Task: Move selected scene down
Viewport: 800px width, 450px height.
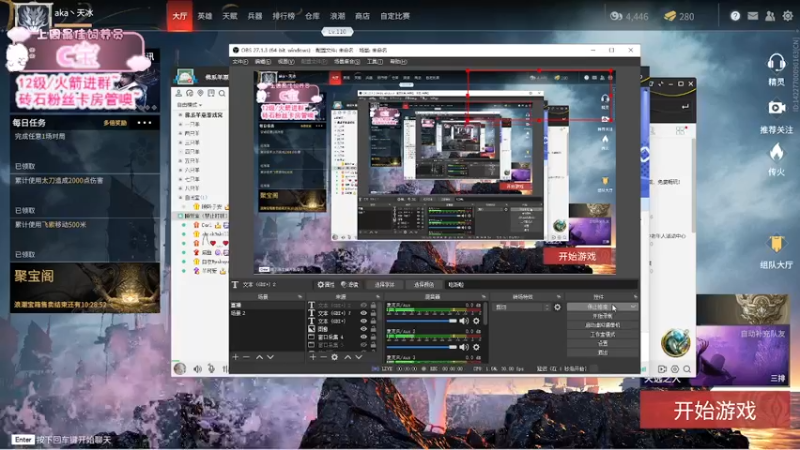Action: pos(270,357)
